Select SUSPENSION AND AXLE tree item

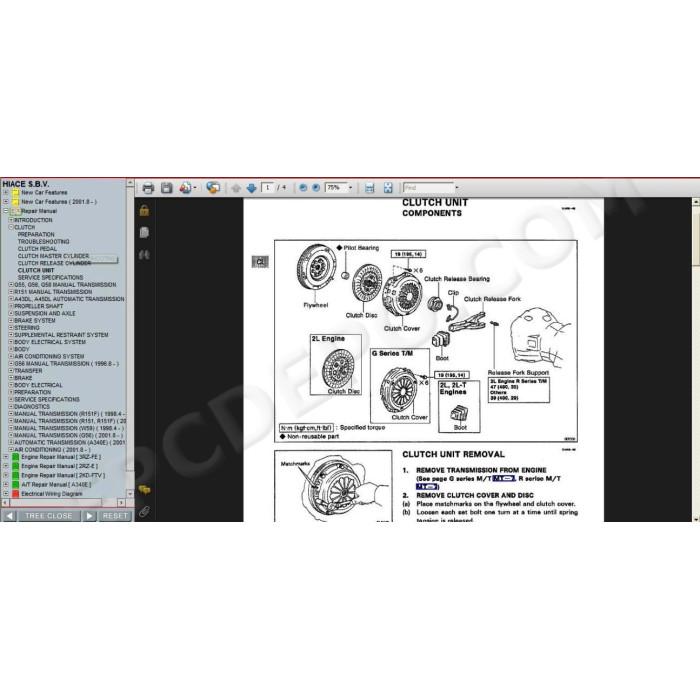pyautogui.click(x=45, y=313)
